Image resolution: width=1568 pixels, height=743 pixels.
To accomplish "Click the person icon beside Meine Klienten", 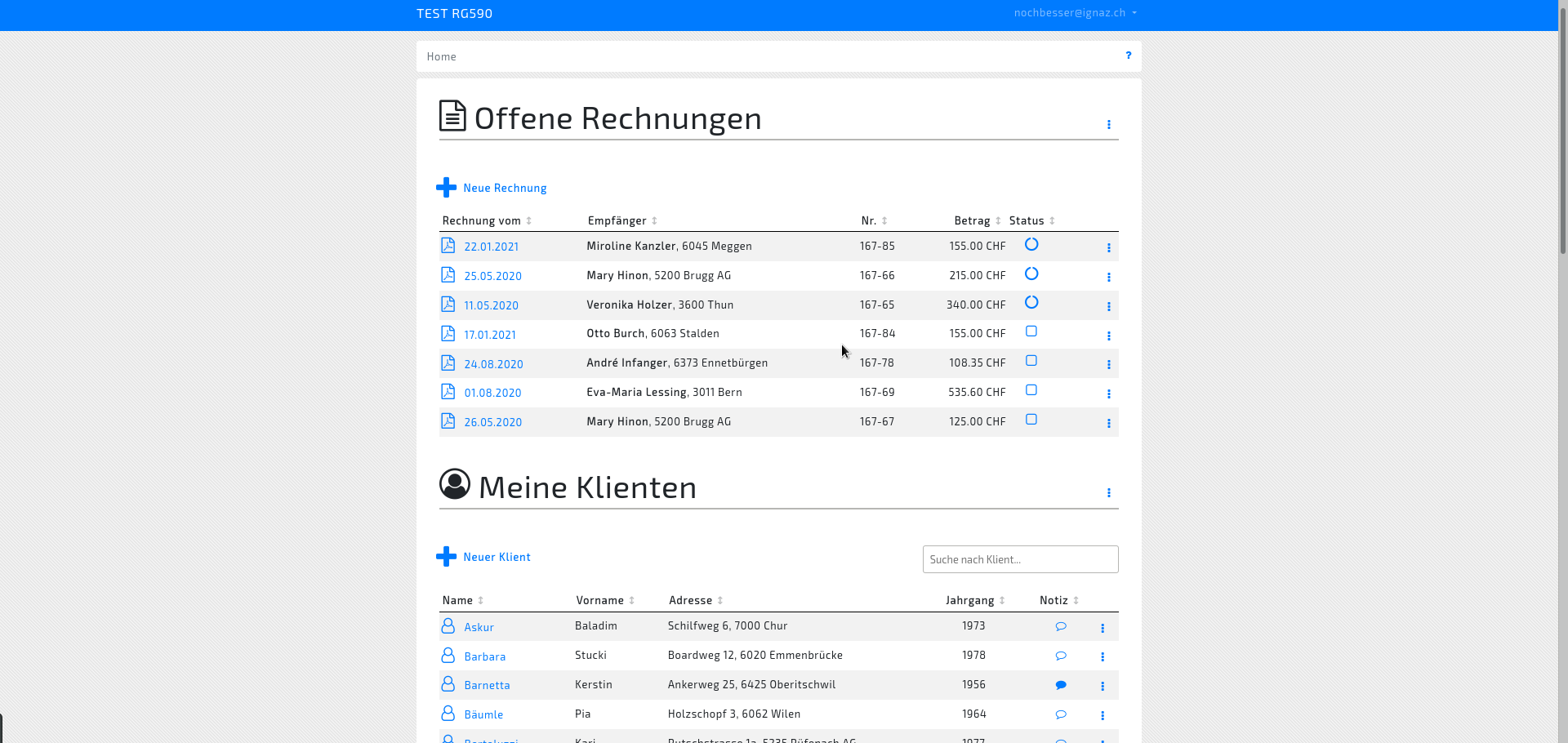I will (x=455, y=483).
